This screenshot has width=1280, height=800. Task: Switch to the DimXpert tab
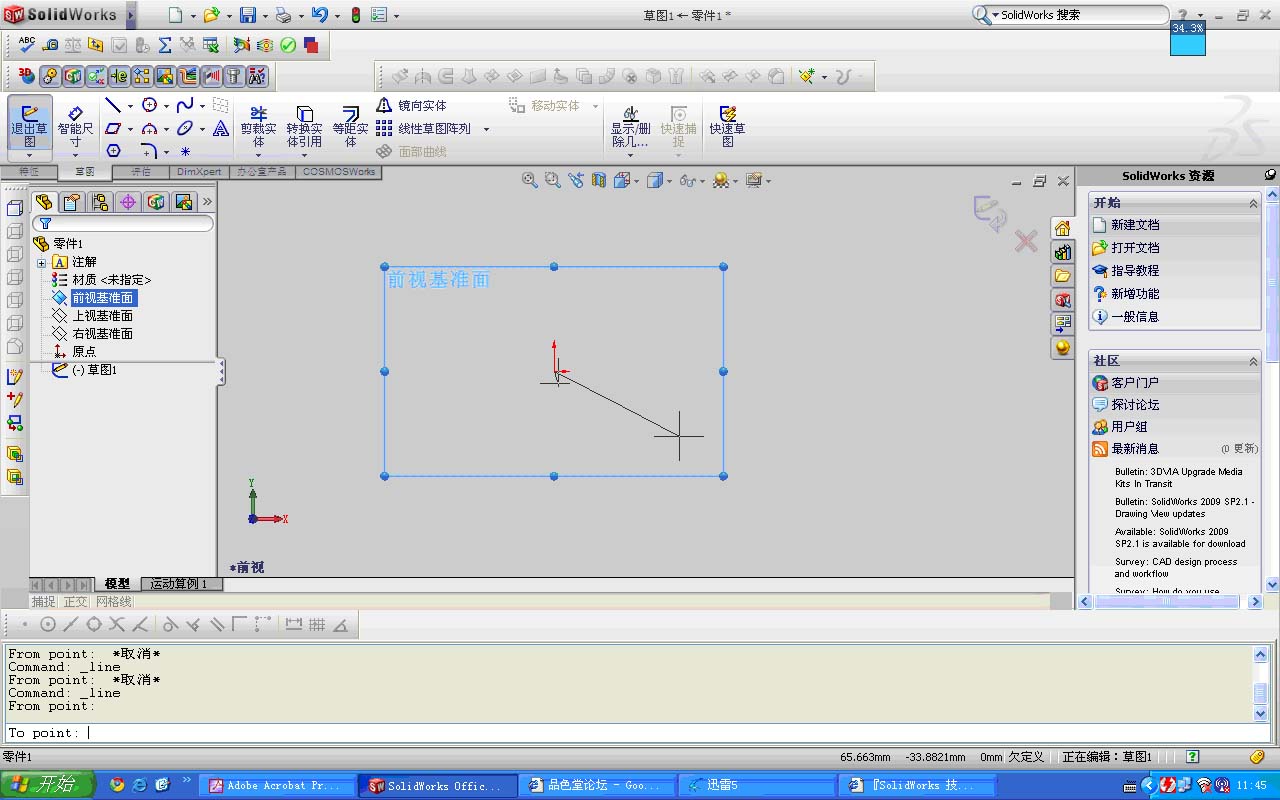199,172
